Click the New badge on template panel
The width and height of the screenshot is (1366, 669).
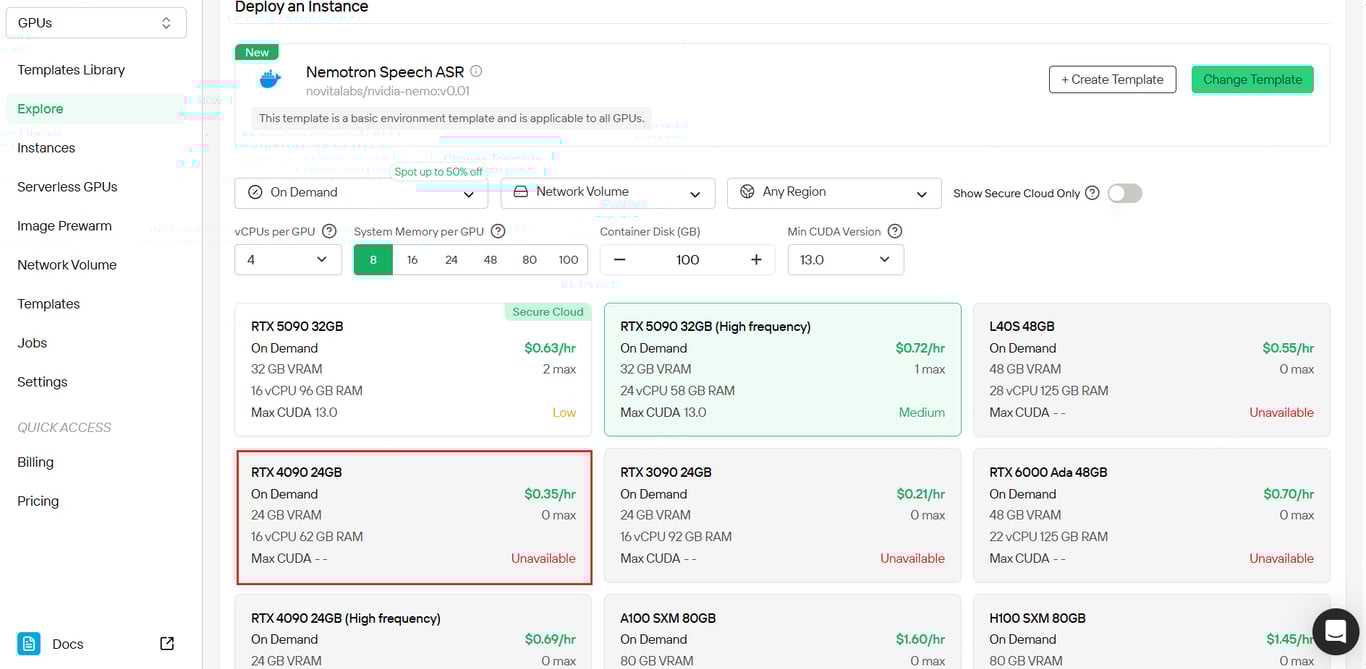click(x=257, y=52)
